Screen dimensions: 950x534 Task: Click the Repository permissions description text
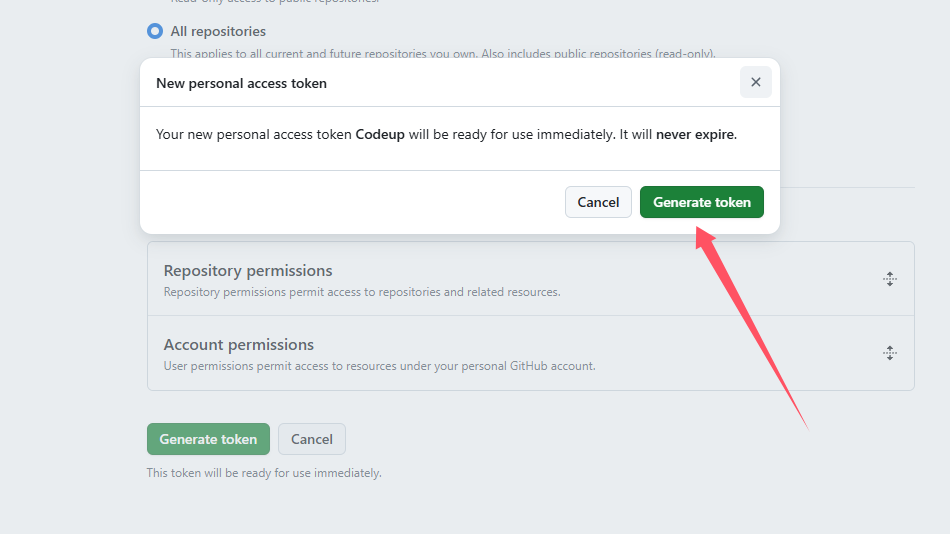coord(362,292)
